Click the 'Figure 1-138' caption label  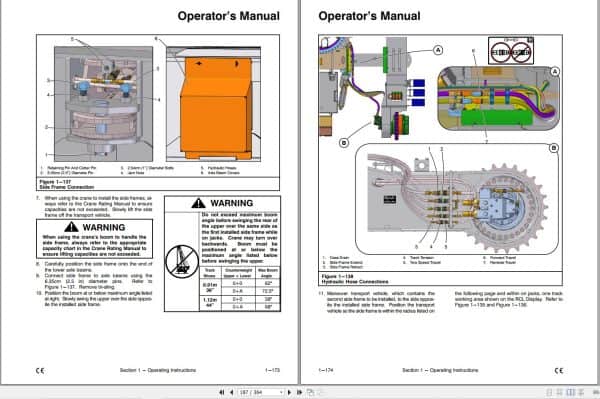point(338,276)
